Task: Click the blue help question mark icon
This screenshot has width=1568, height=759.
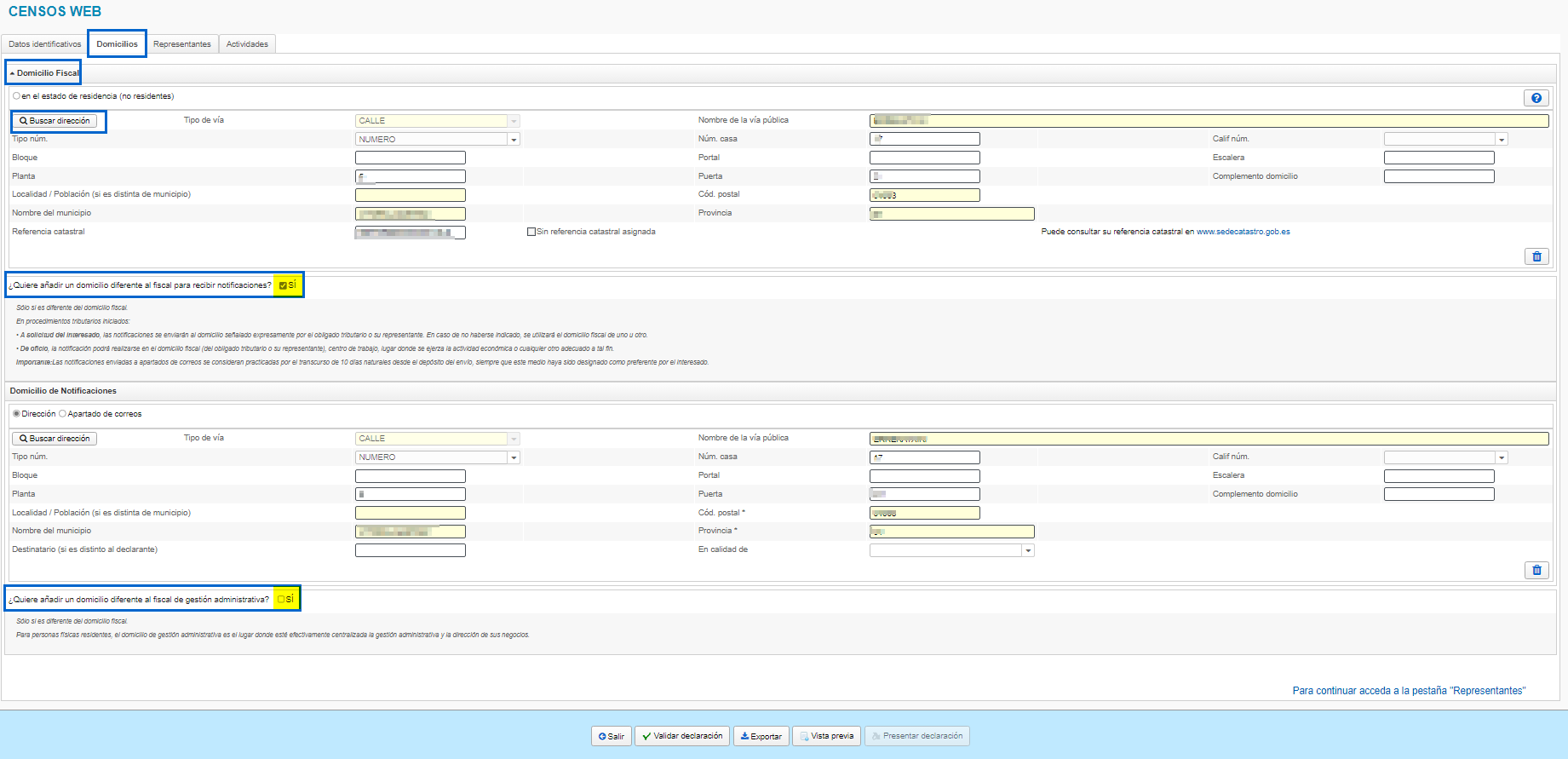Action: coord(1536,98)
